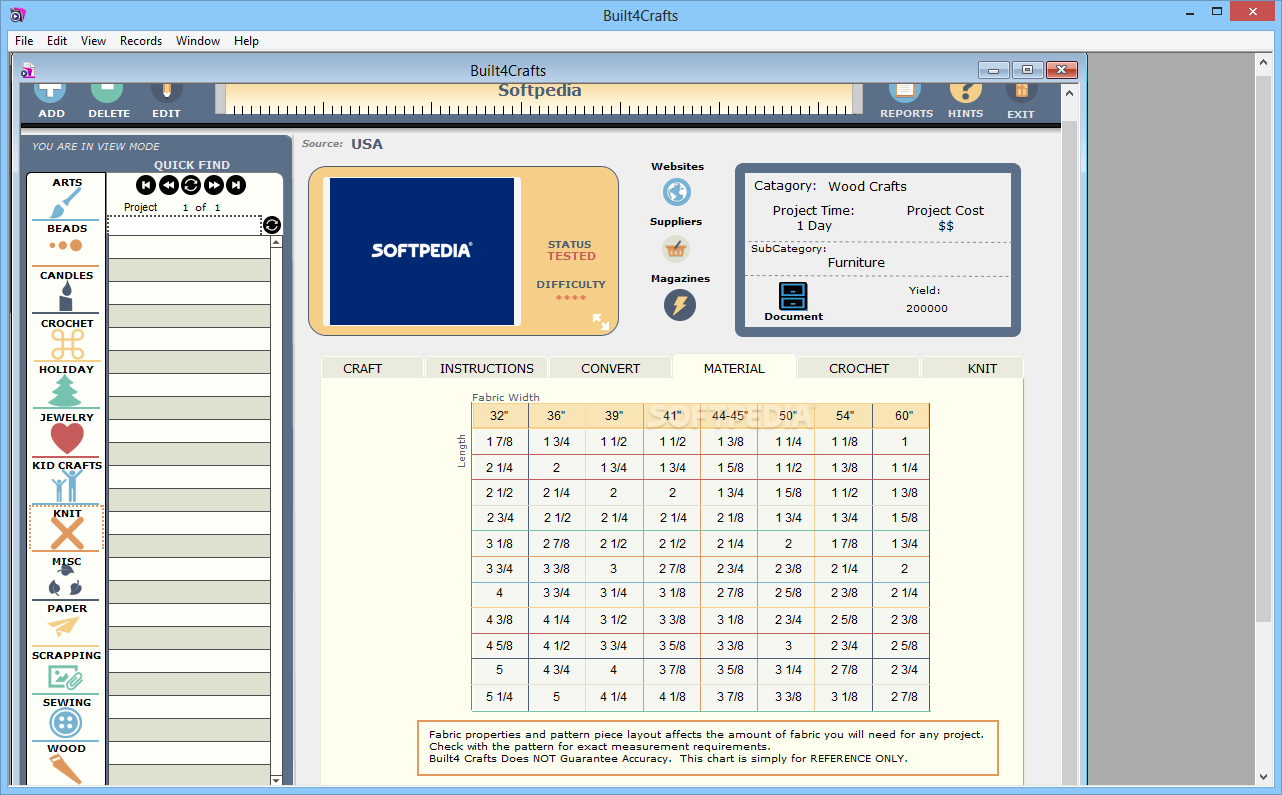Go to first project record
This screenshot has height=795, width=1282.
point(146,185)
